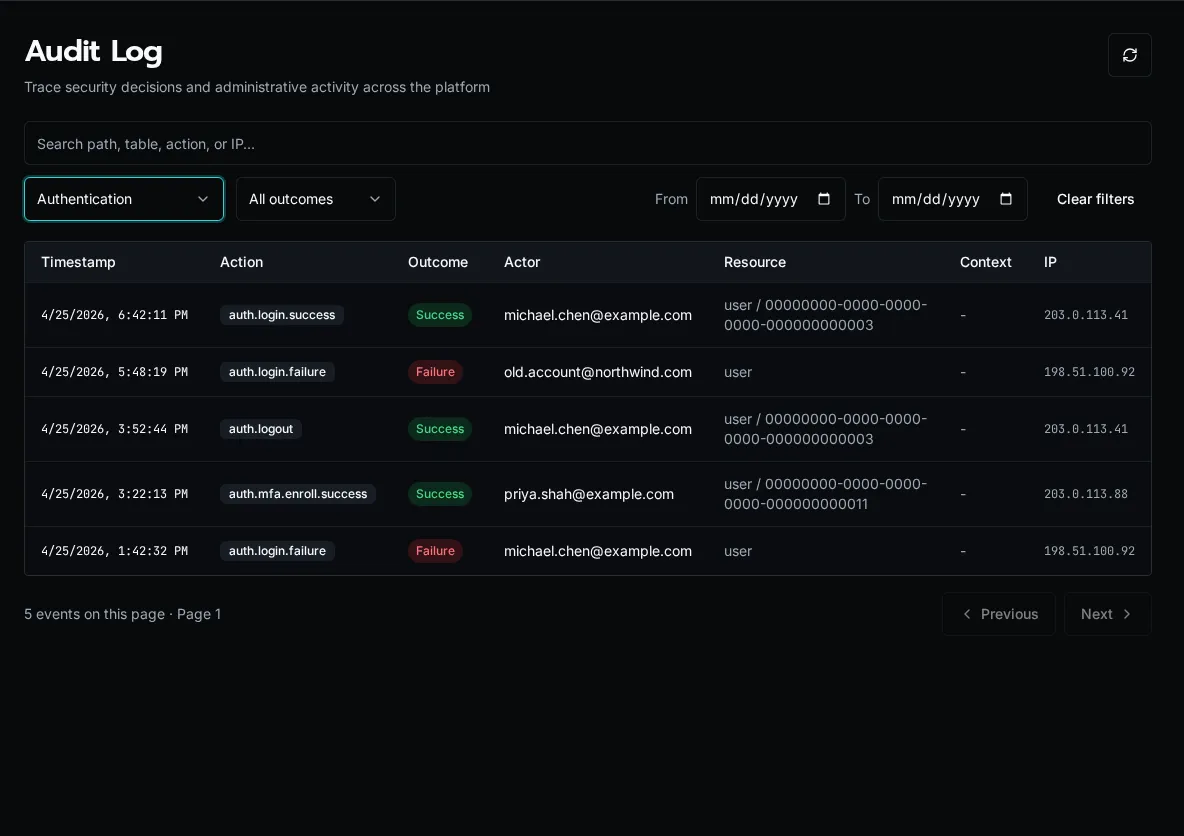Open the Authentication category dropdown
Viewport: 1184px width, 836px height.
(124, 199)
